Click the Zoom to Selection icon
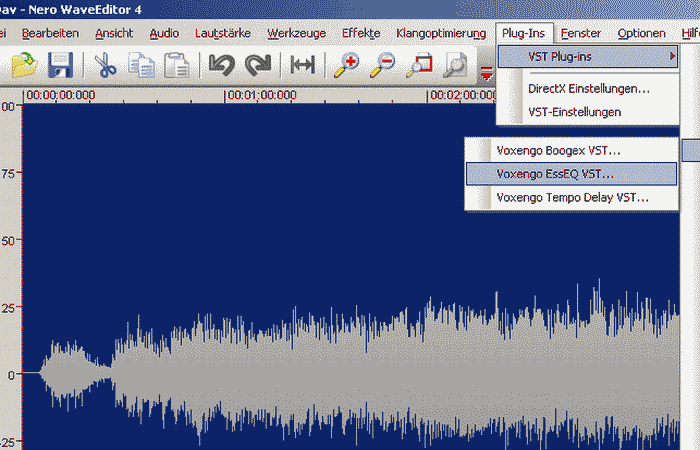This screenshot has width=700, height=450. [420, 66]
